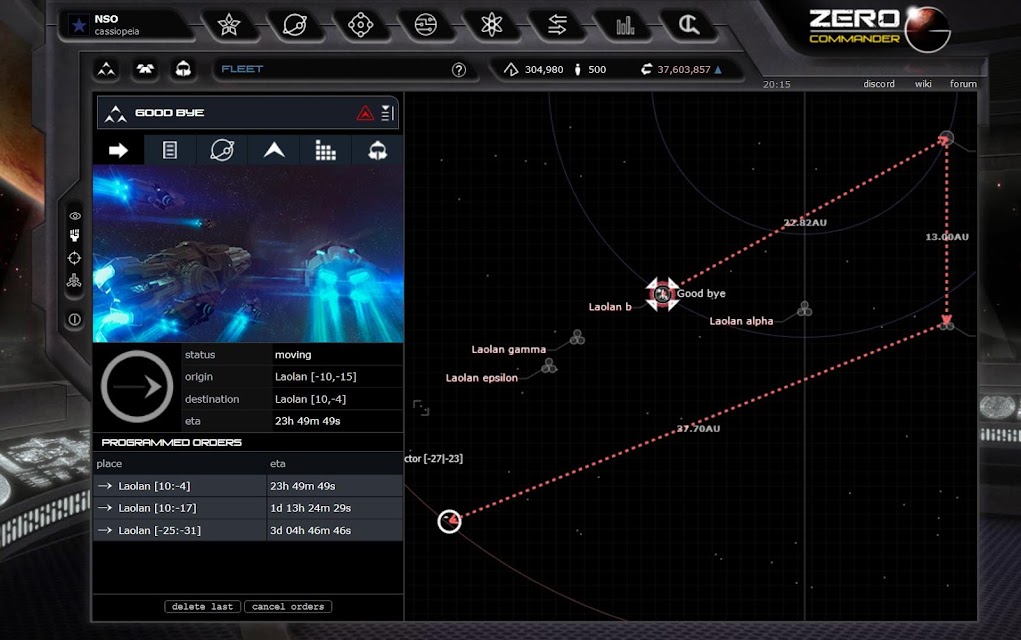Toggle the eye visibility icon in sidebar
Image resolution: width=1021 pixels, height=640 pixels.
click(x=74, y=216)
